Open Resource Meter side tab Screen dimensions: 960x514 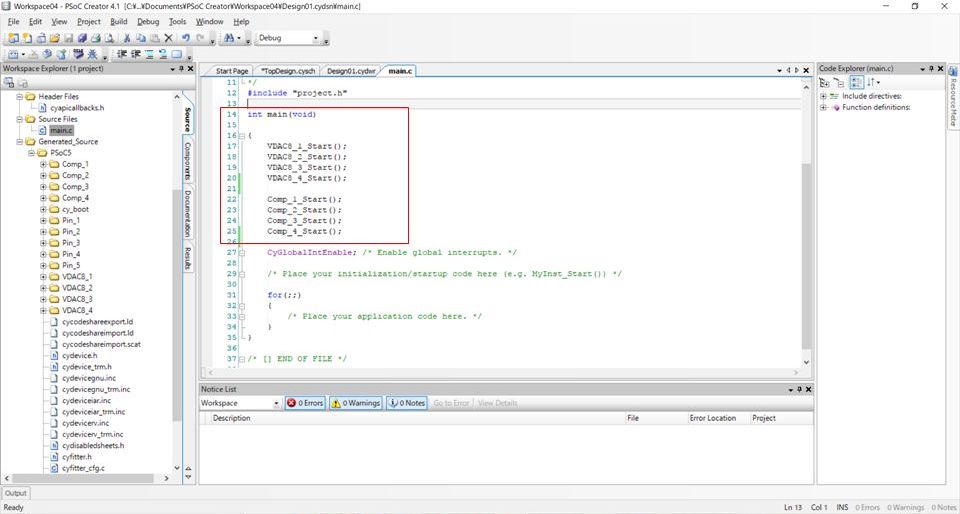(x=953, y=97)
